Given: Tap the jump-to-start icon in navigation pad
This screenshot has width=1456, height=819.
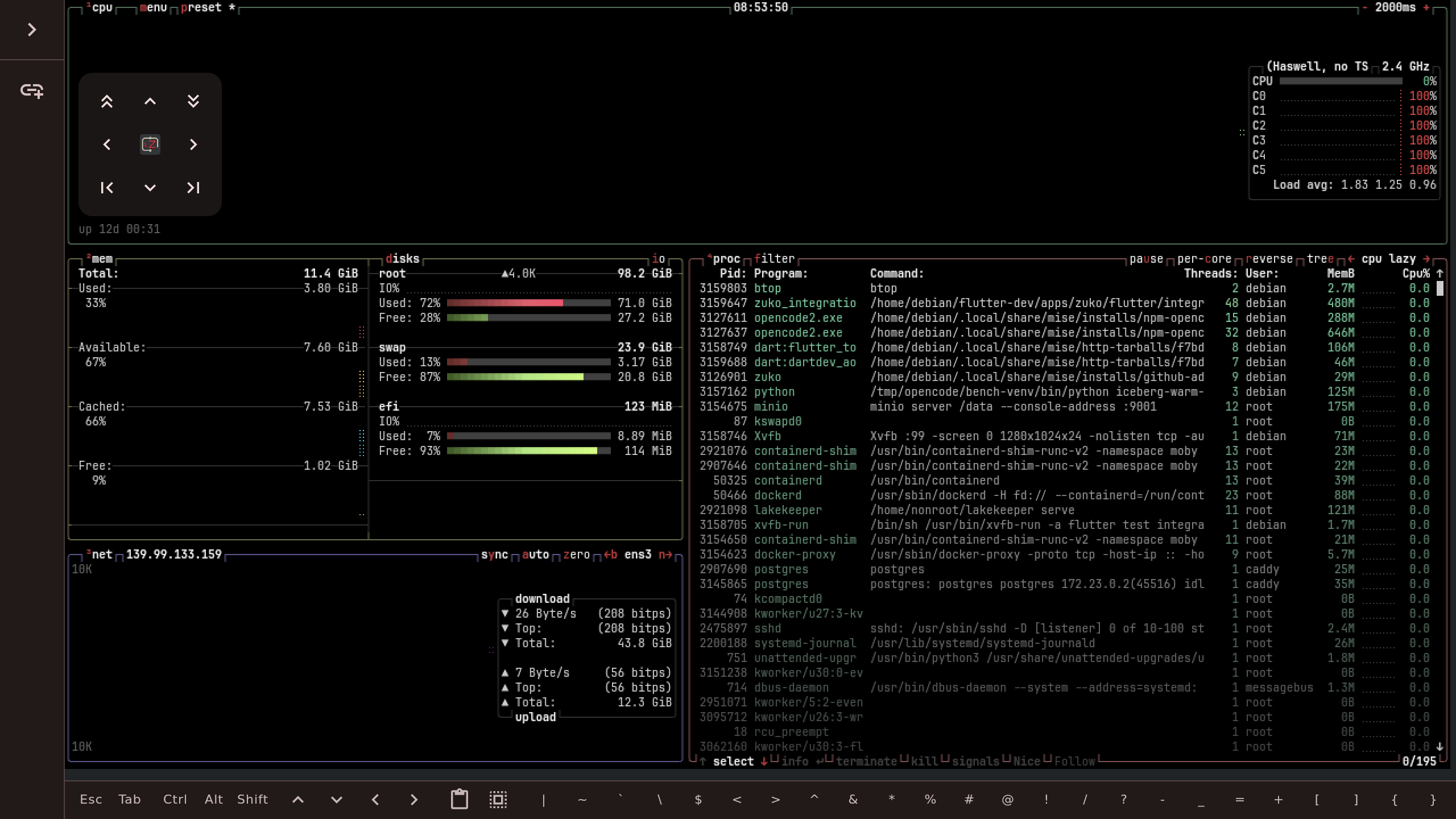Looking at the screenshot, I should tap(107, 188).
